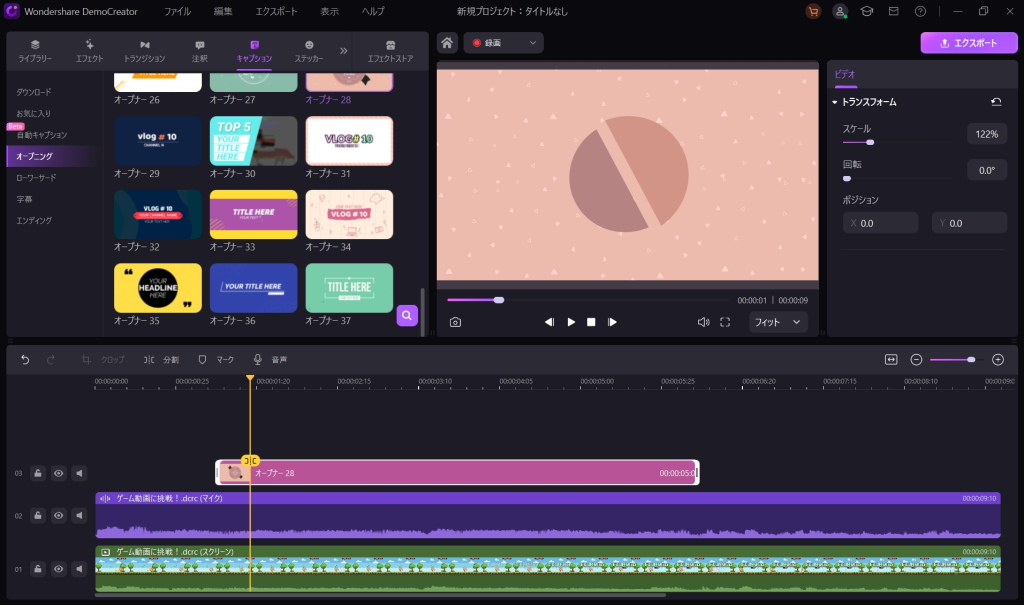Image resolution: width=1024 pixels, height=605 pixels.
Task: Select the ローワーサード category
Action: [x=36, y=178]
